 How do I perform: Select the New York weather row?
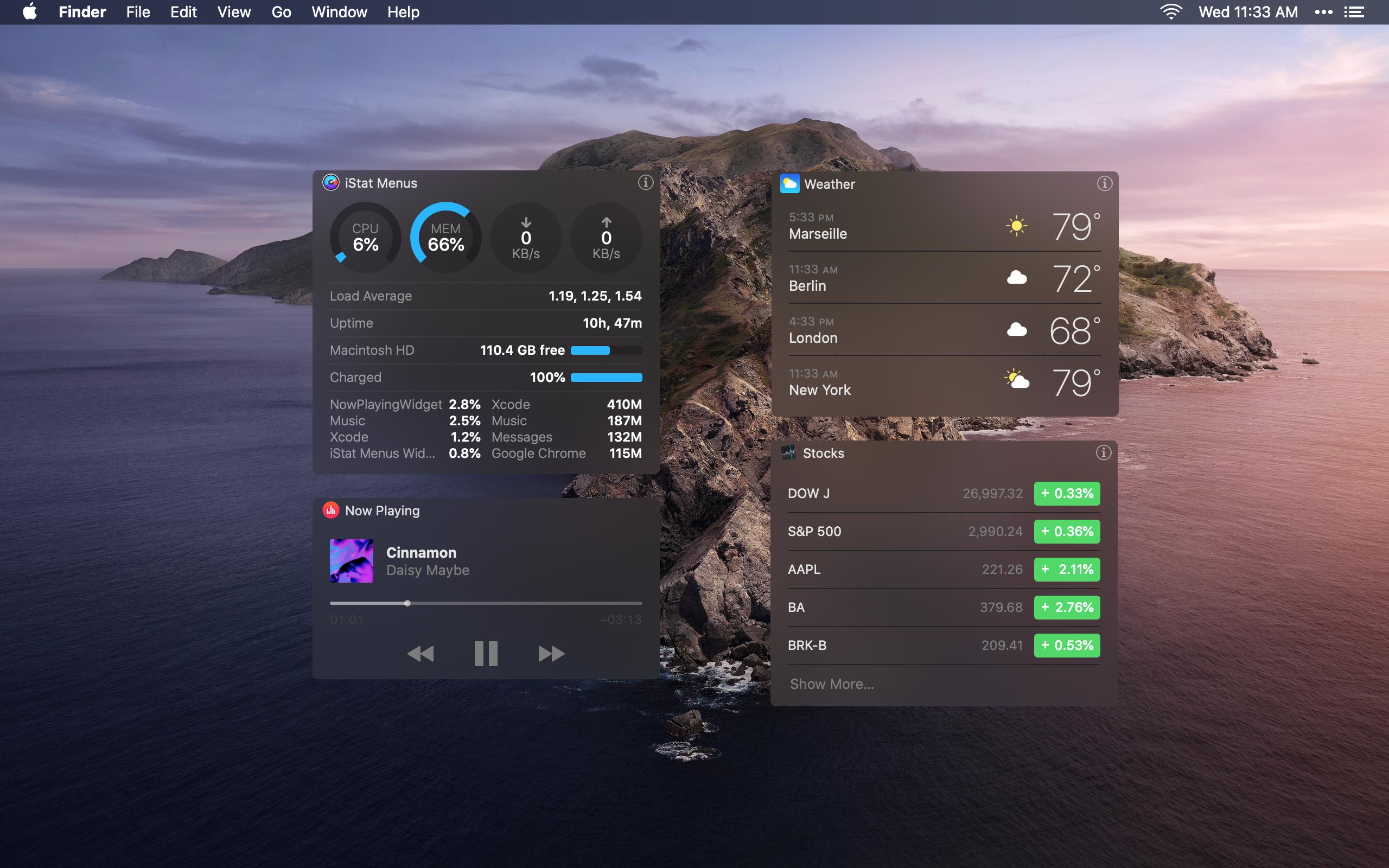tap(945, 382)
